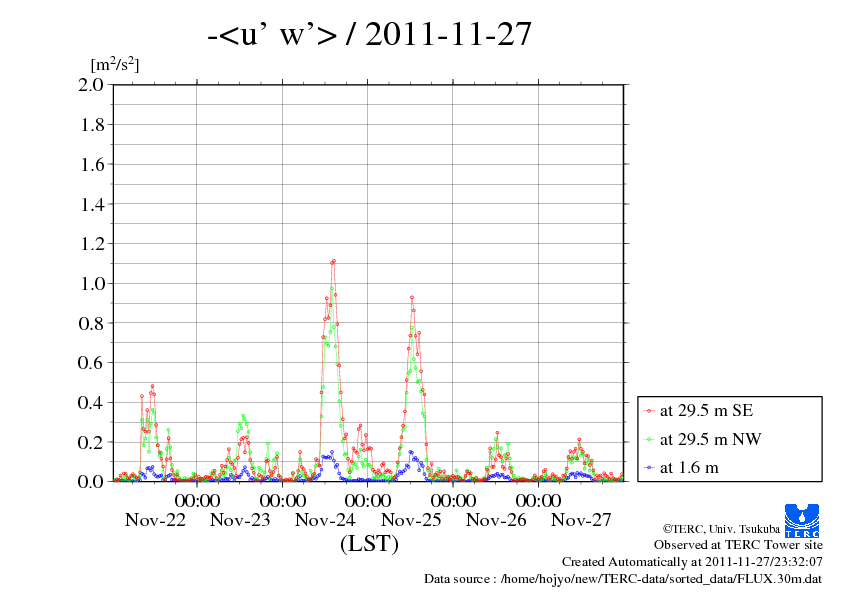Click the '(LST)' axis caption

tap(369, 544)
